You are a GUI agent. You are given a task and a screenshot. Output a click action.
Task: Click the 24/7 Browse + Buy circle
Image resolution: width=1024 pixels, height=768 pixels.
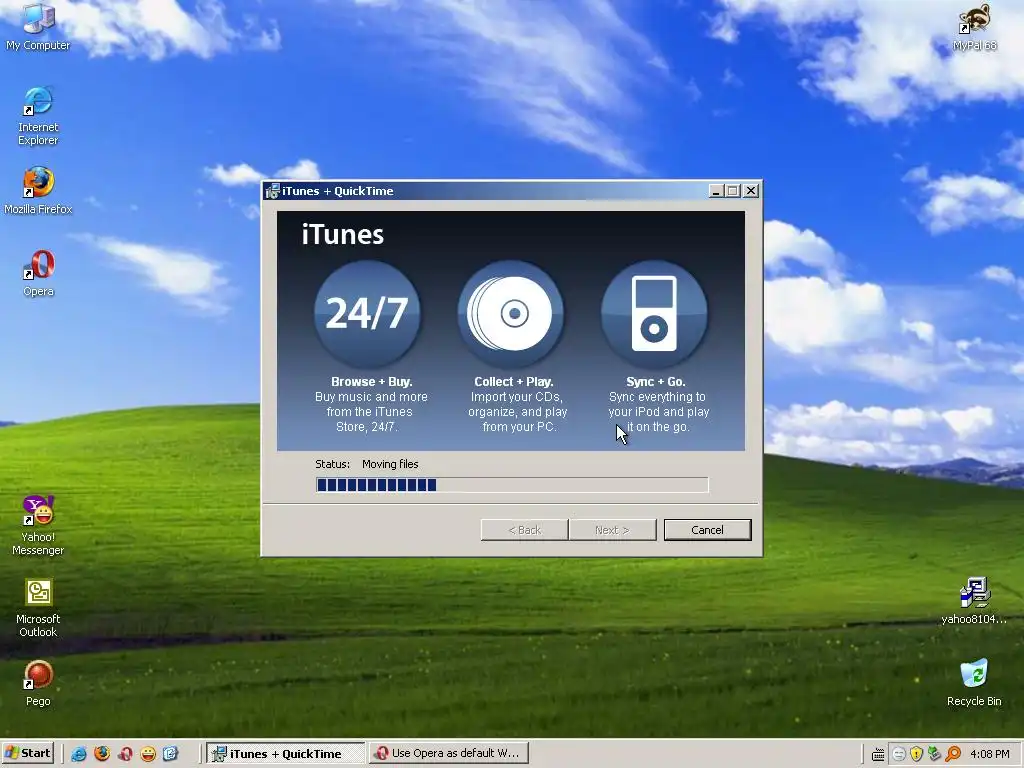click(367, 313)
